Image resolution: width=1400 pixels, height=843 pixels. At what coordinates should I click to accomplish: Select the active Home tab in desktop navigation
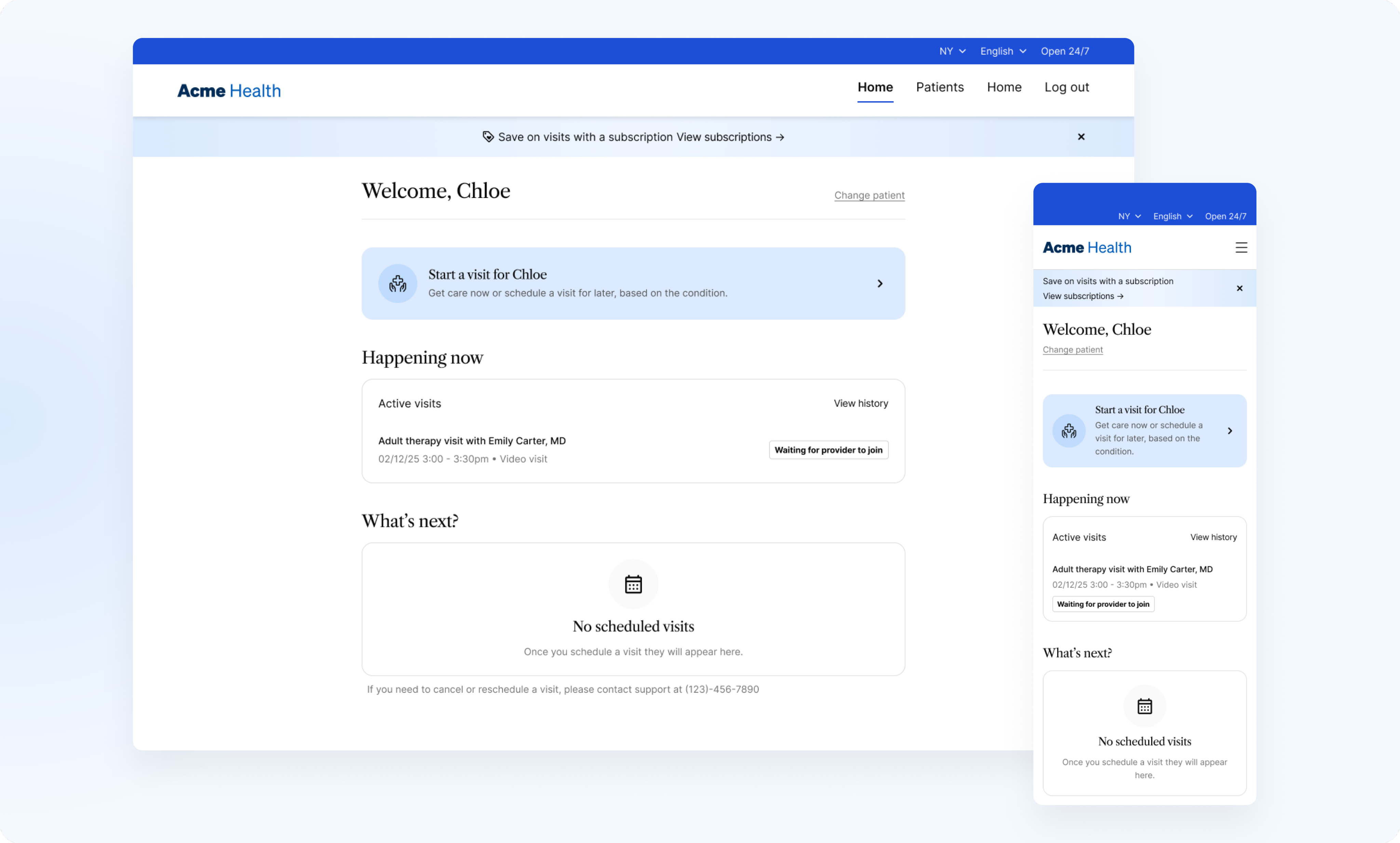(875, 88)
